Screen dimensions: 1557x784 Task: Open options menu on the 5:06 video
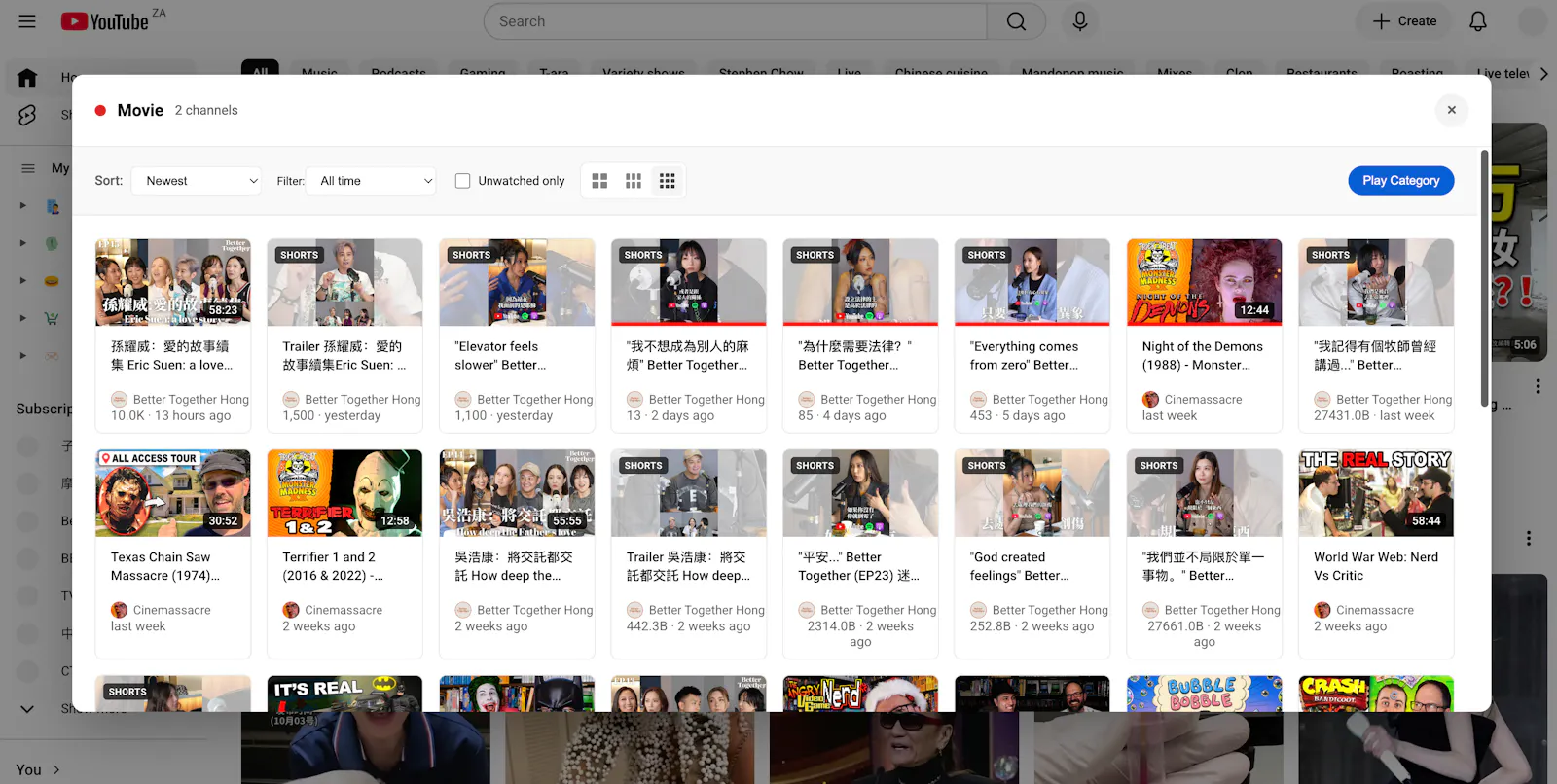coord(1538,386)
